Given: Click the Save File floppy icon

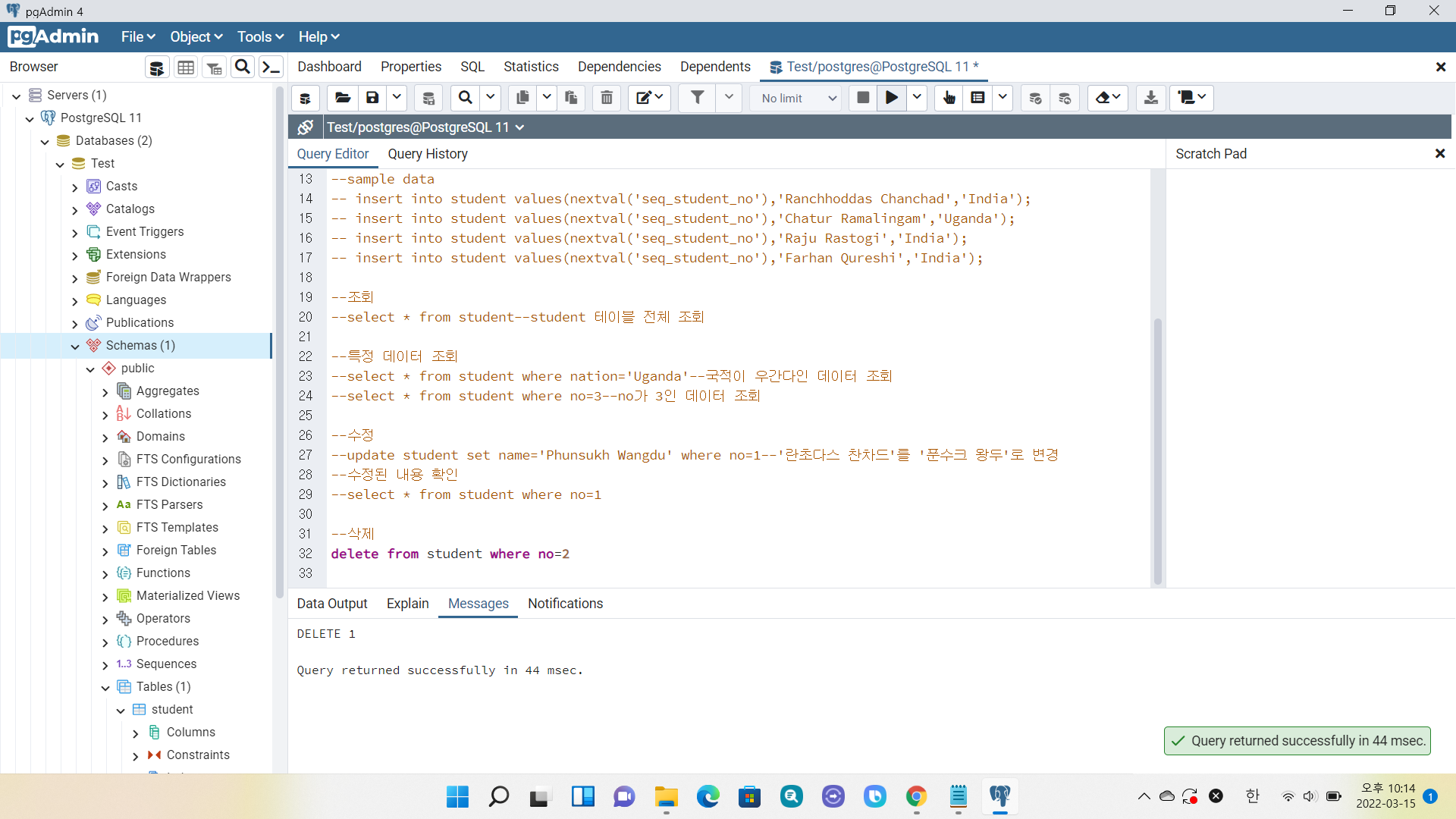Looking at the screenshot, I should [x=372, y=98].
